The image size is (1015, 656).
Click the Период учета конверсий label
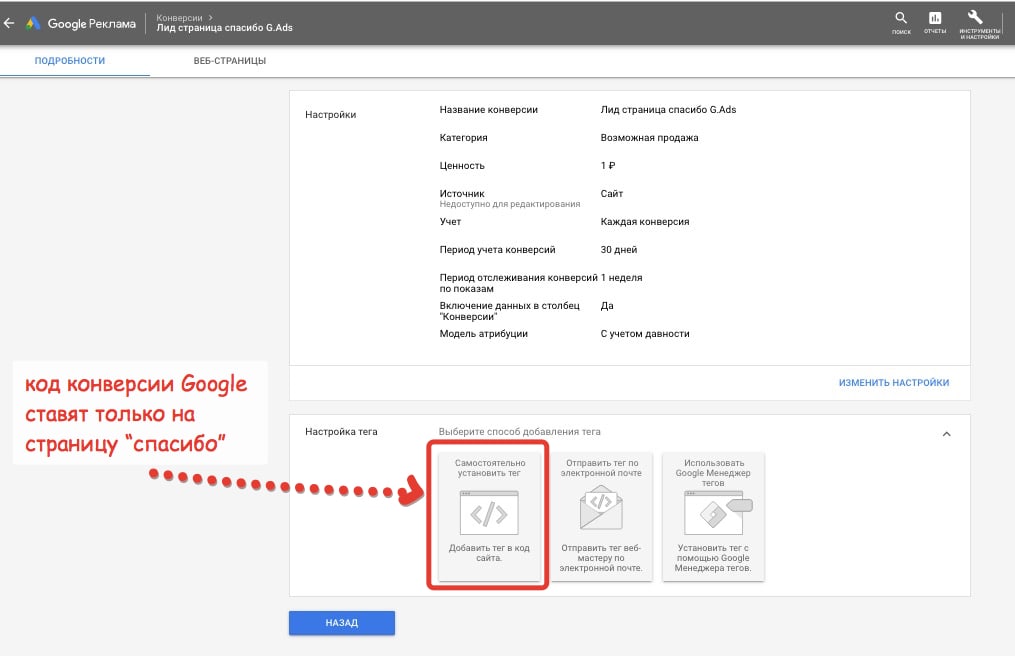pyautogui.click(x=497, y=249)
